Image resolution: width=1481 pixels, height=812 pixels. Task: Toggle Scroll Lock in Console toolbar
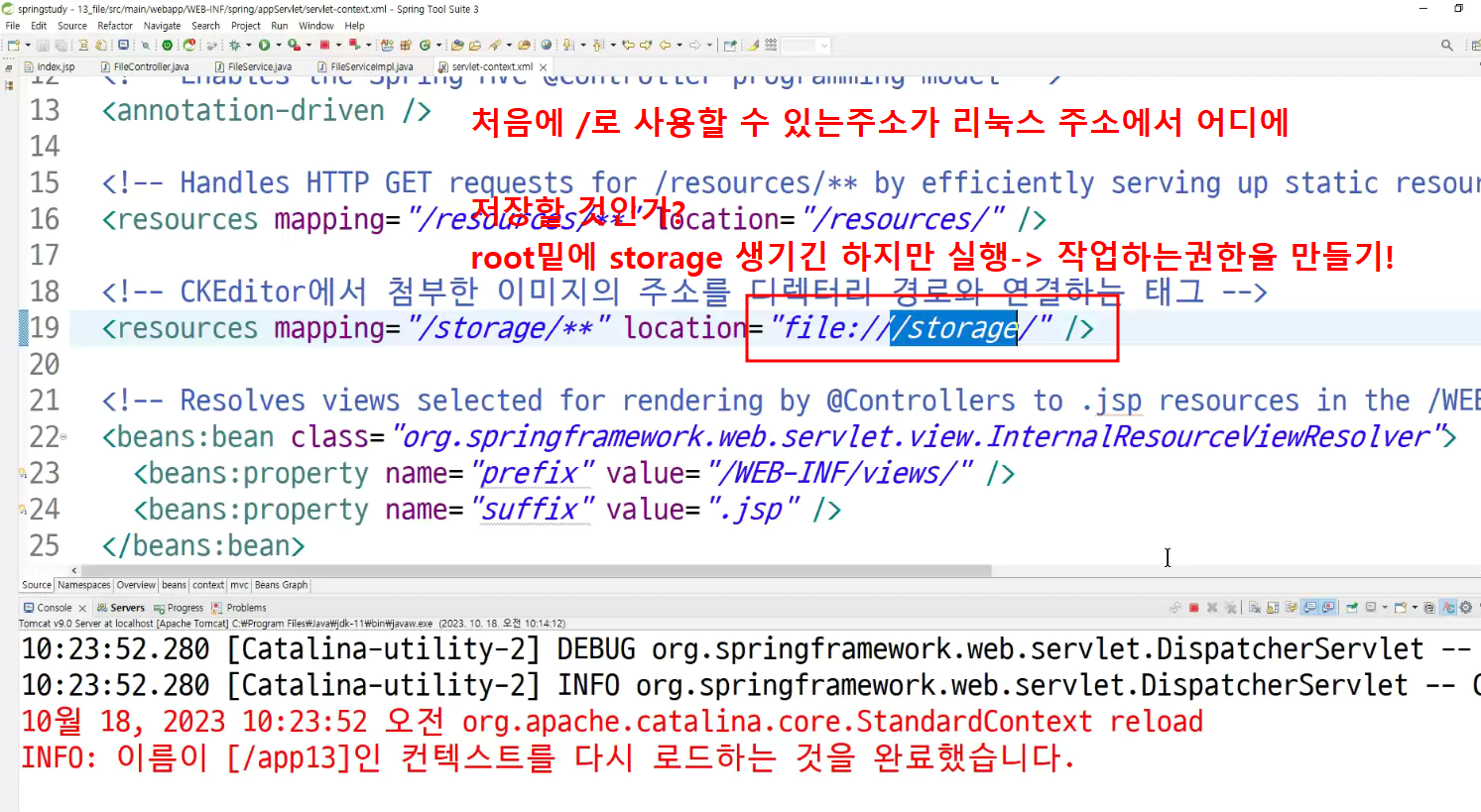(1273, 608)
